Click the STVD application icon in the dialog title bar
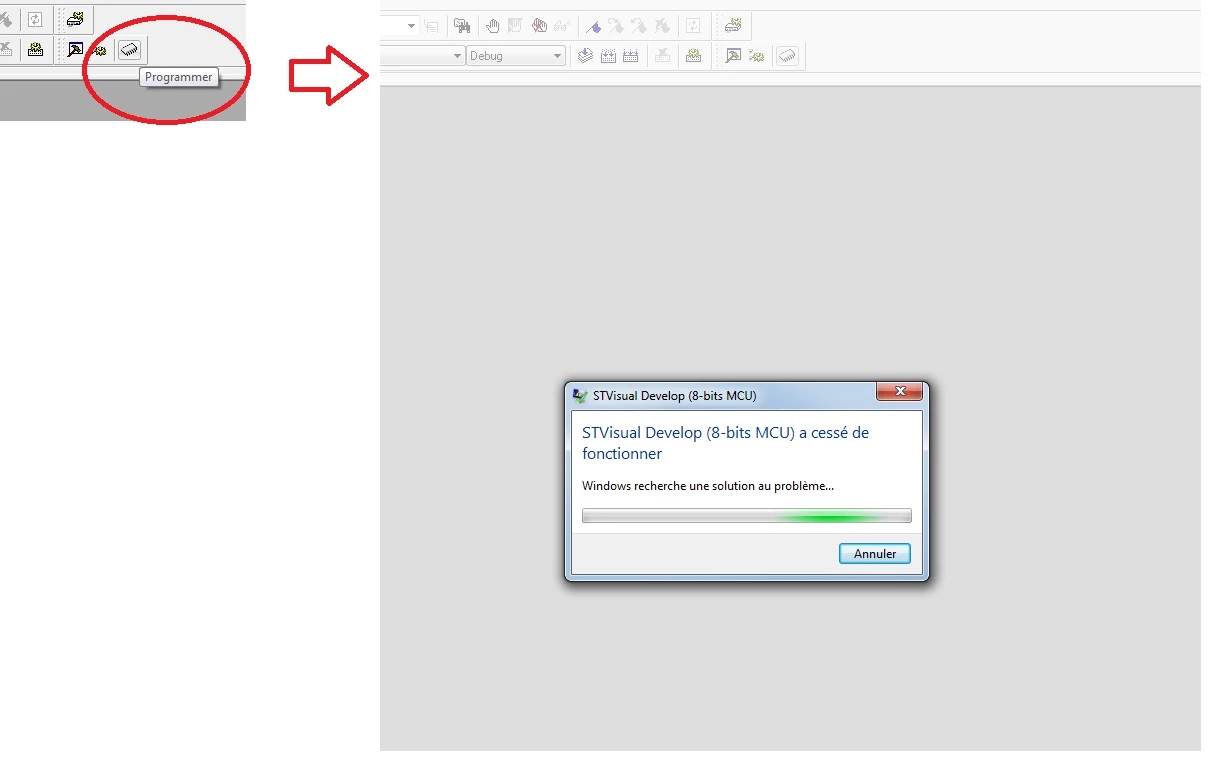Viewport: 1212px width, 761px height. coord(580,396)
